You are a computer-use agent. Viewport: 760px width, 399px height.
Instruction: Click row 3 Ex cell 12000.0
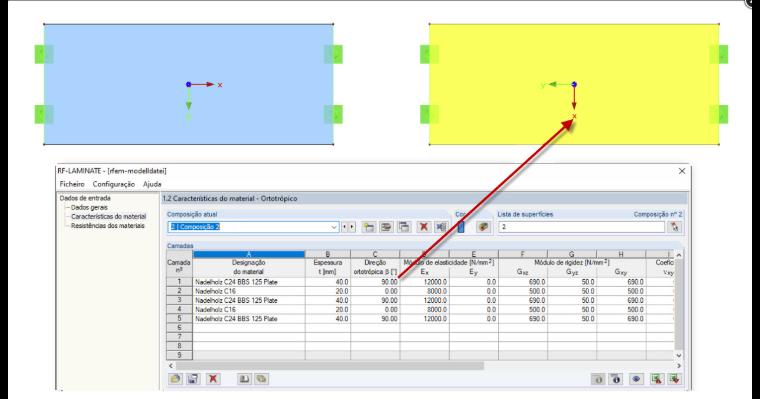[425, 300]
